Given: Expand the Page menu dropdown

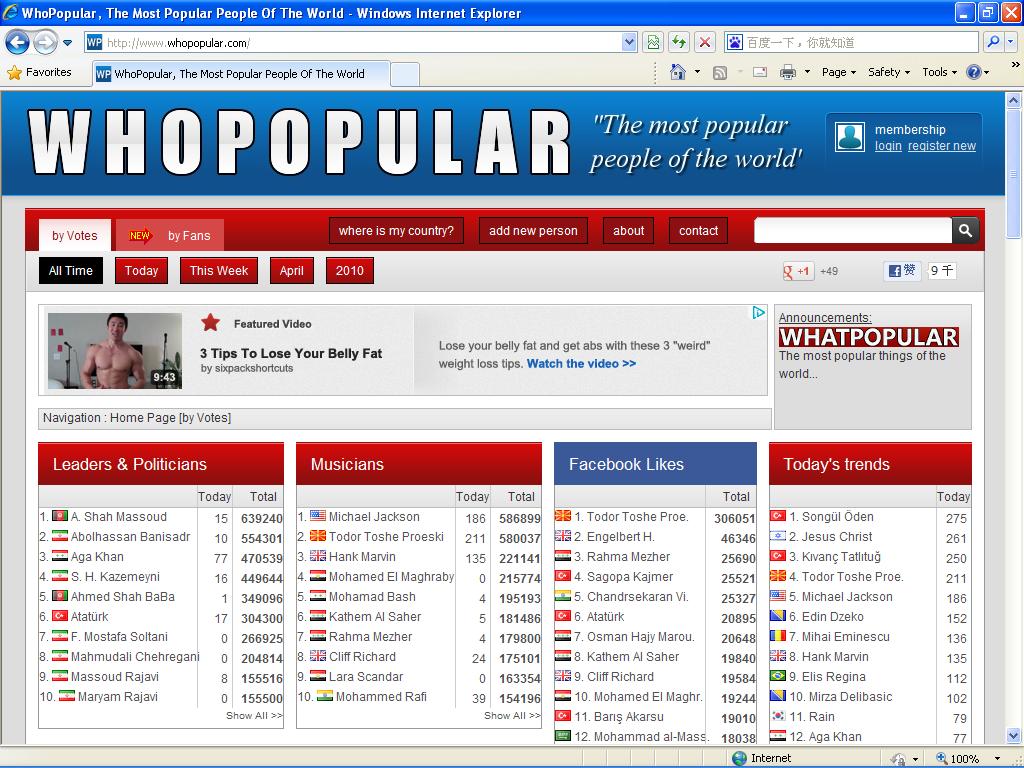Looking at the screenshot, I should [x=839, y=72].
